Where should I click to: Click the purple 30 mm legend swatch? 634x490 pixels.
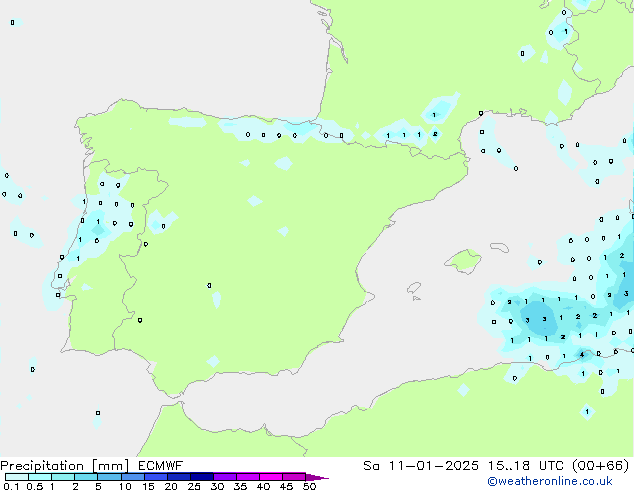click(x=225, y=477)
